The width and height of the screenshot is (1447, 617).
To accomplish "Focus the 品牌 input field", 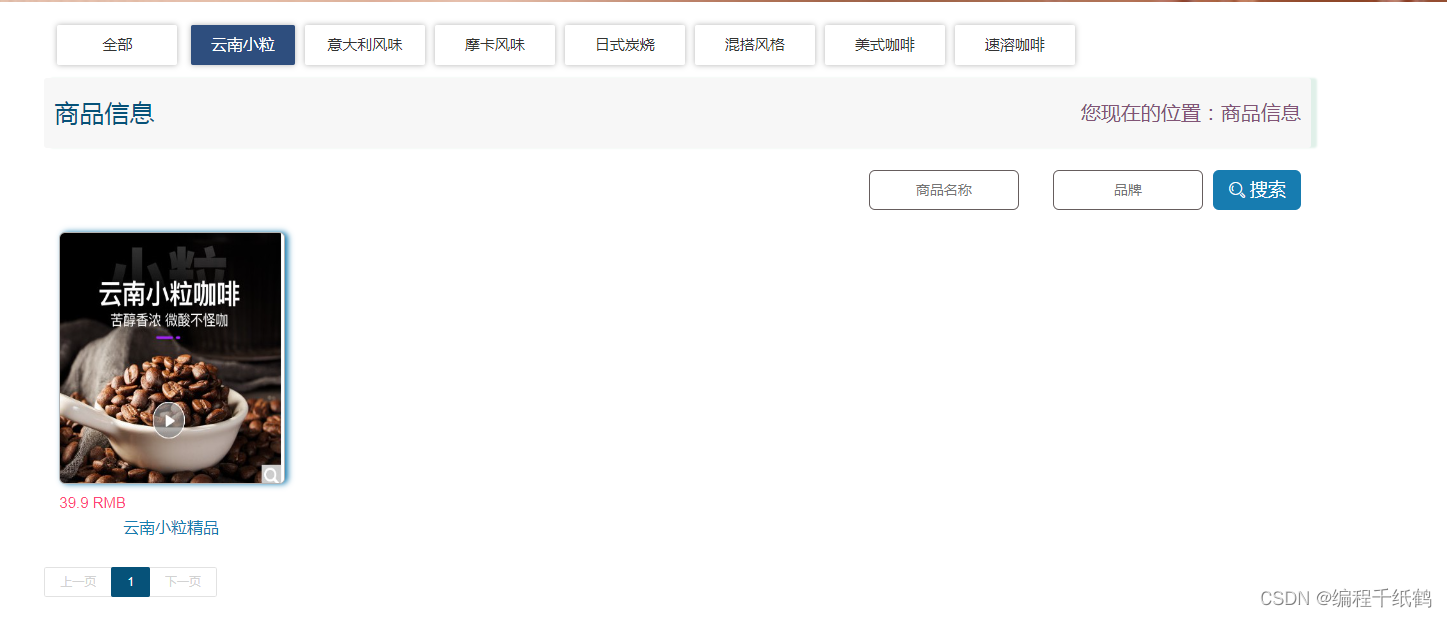I will [x=1128, y=190].
